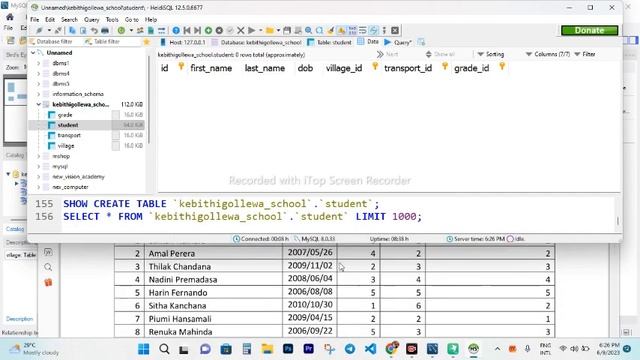This screenshot has width=640, height=360.
Task: Go to first row using toolbar icon
Action: pyautogui.click(x=187, y=30)
